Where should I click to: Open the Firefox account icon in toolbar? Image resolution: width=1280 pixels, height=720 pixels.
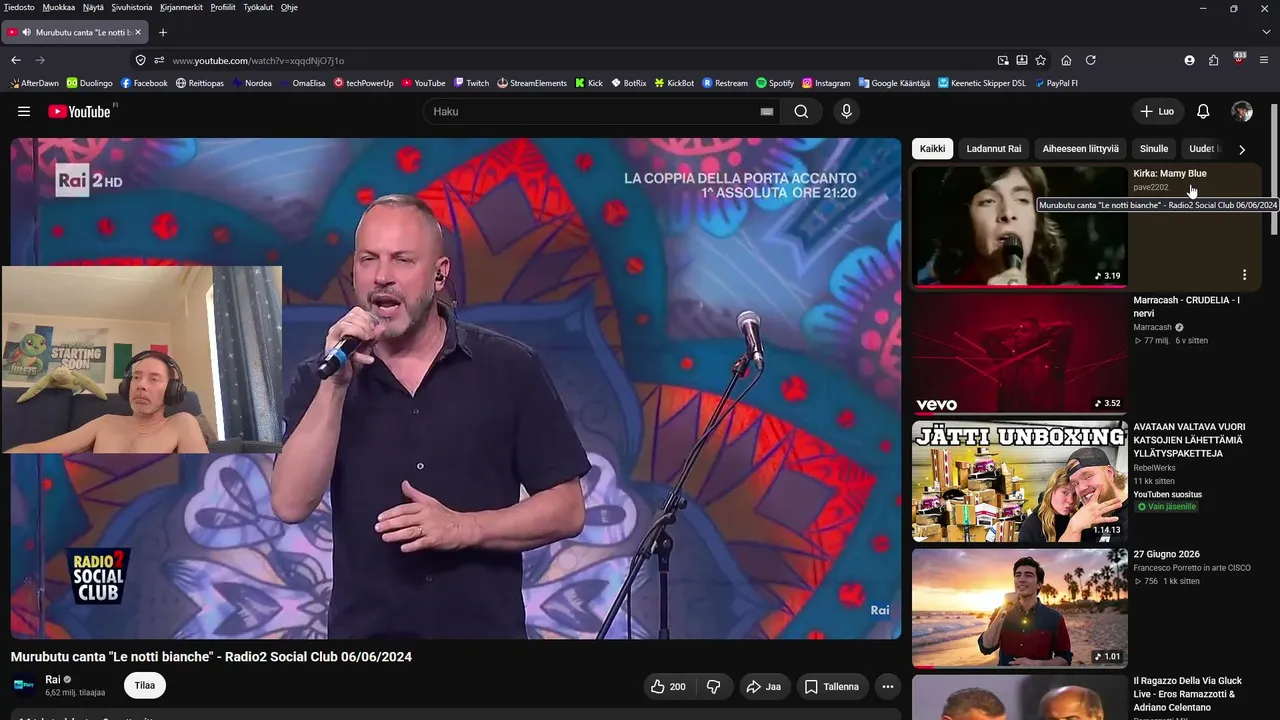[x=1189, y=60]
